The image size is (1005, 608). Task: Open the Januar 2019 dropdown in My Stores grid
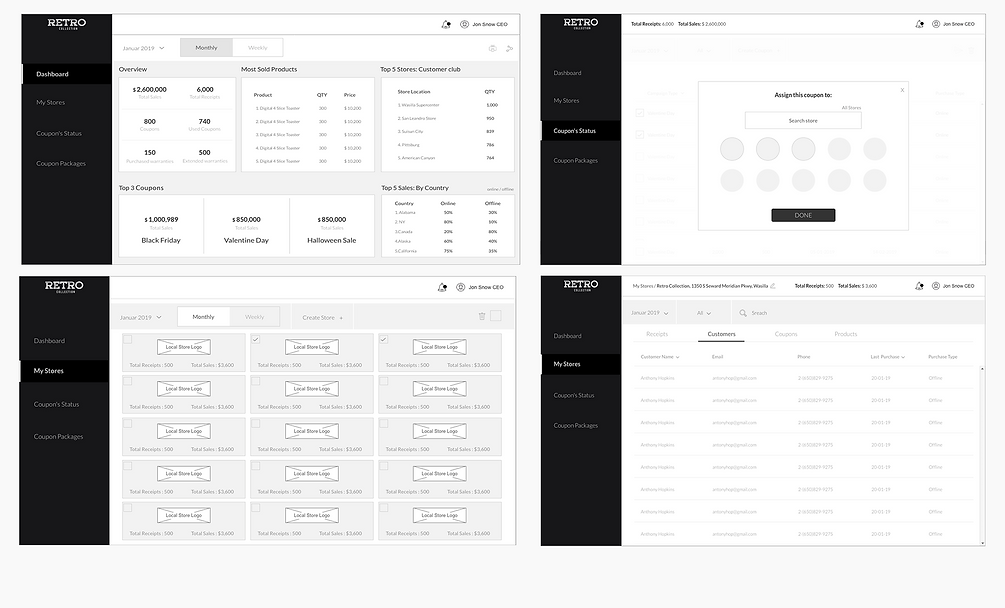point(140,317)
